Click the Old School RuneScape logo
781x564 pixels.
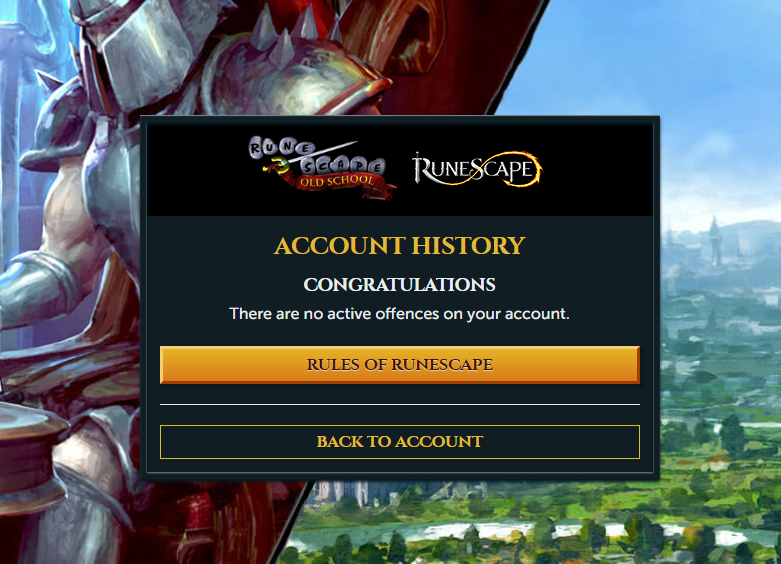322,168
